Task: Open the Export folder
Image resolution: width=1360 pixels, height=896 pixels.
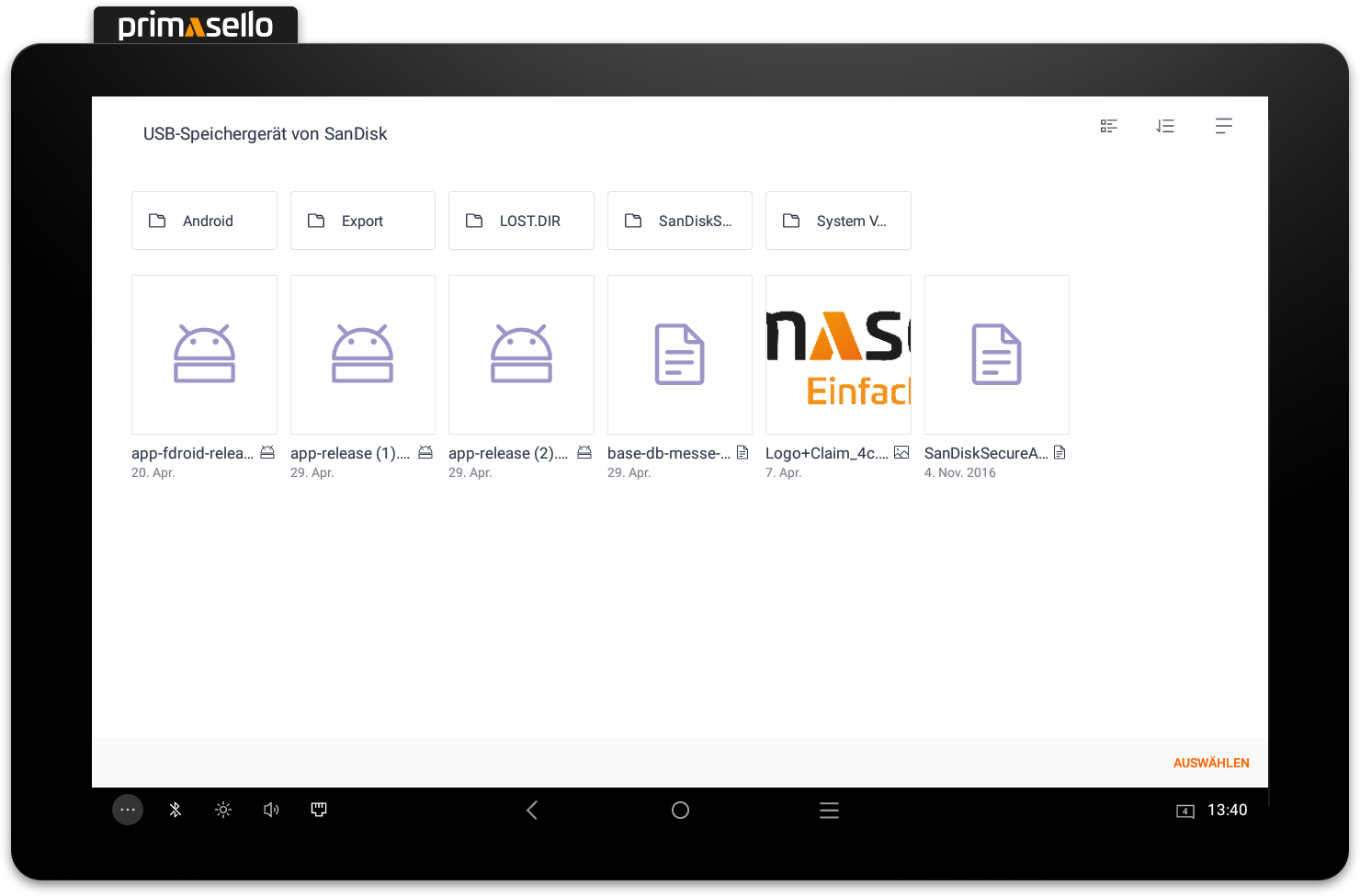Action: click(x=362, y=221)
